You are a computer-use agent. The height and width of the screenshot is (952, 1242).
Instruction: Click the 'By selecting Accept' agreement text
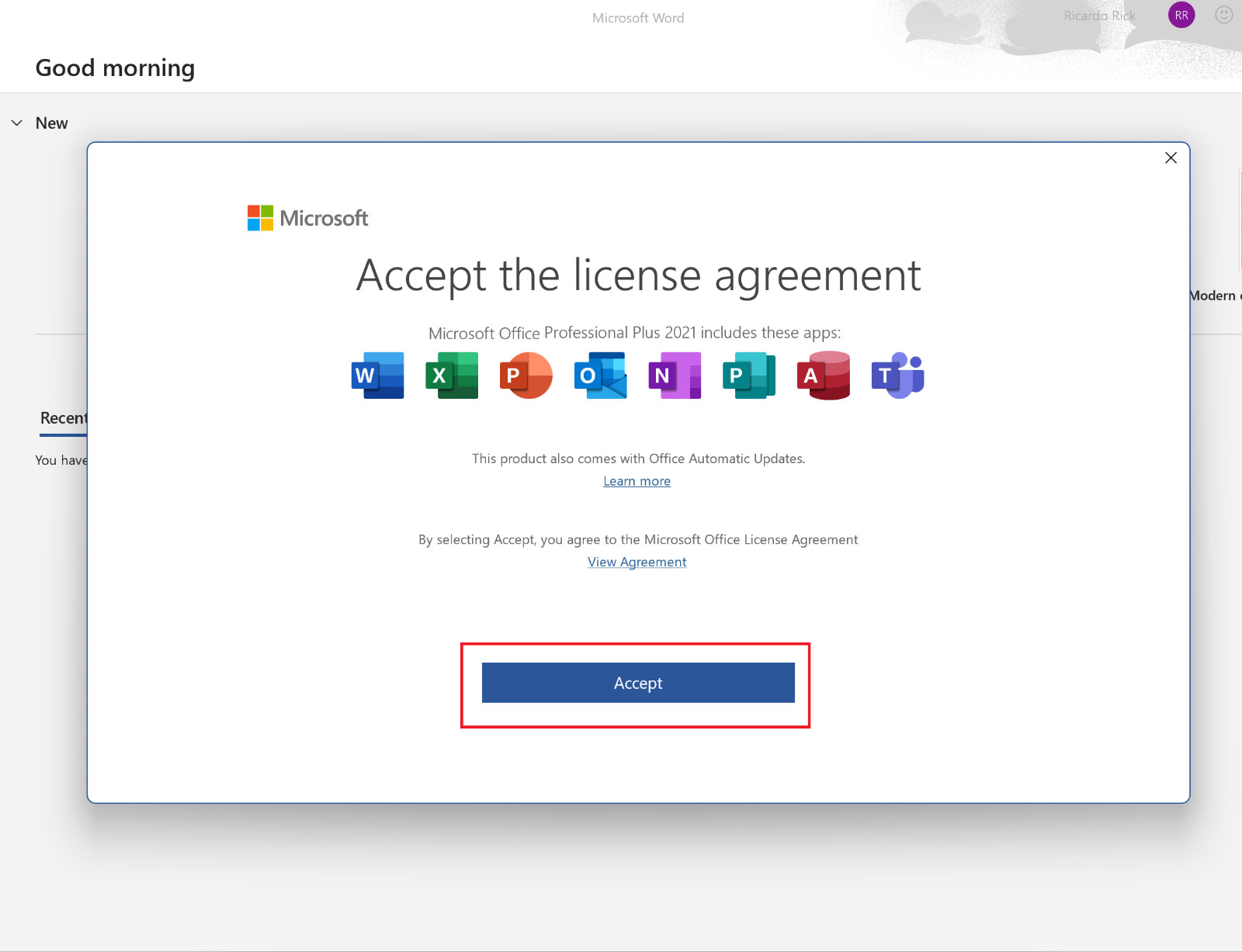[x=638, y=539]
